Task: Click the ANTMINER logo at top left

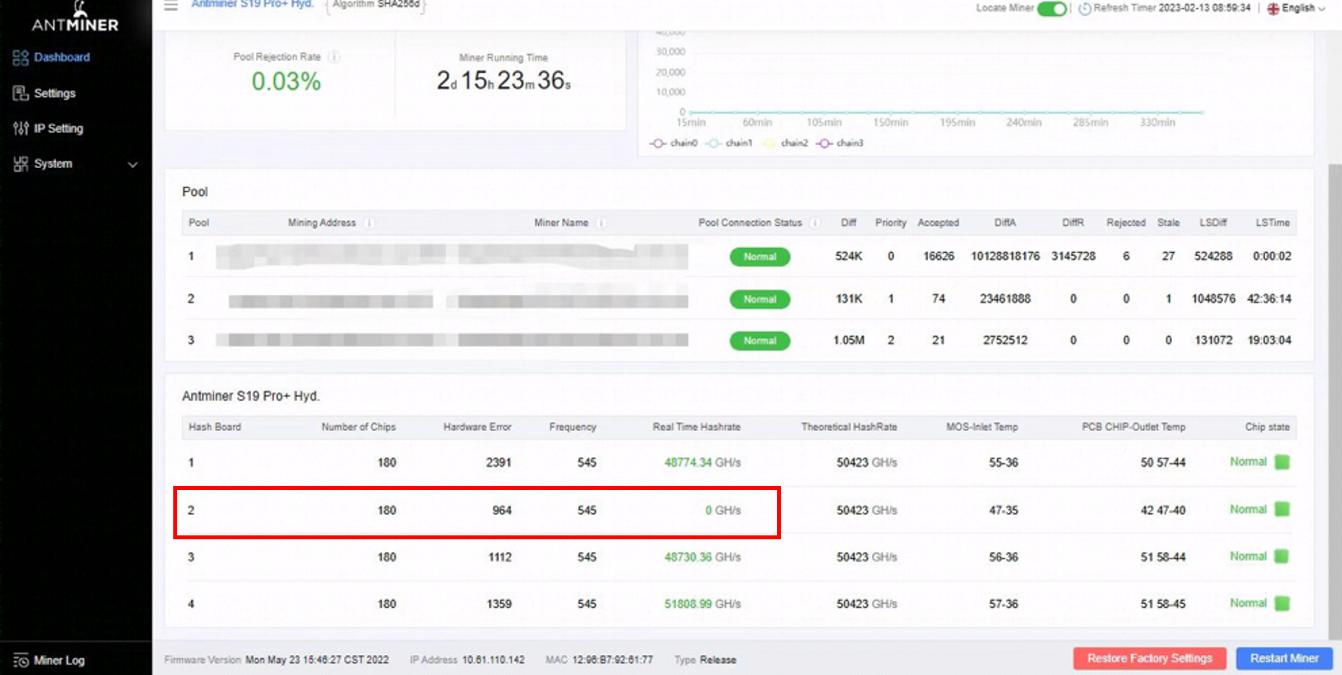Action: point(77,18)
